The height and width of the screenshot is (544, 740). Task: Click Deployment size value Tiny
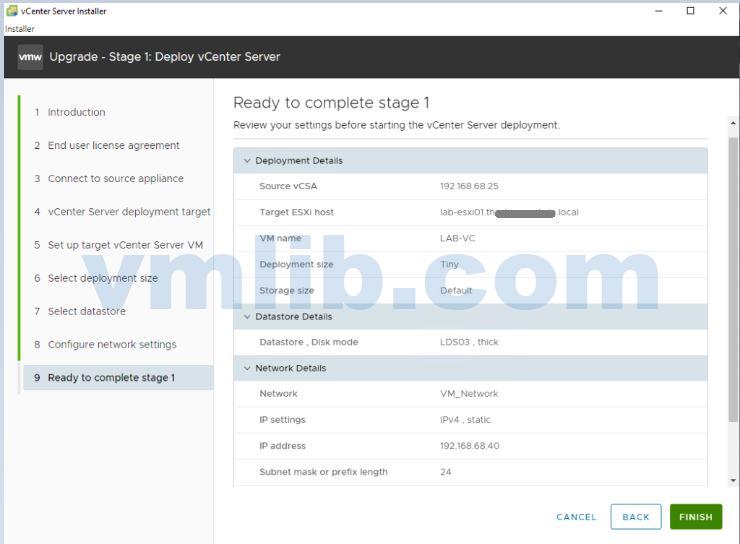(x=449, y=264)
